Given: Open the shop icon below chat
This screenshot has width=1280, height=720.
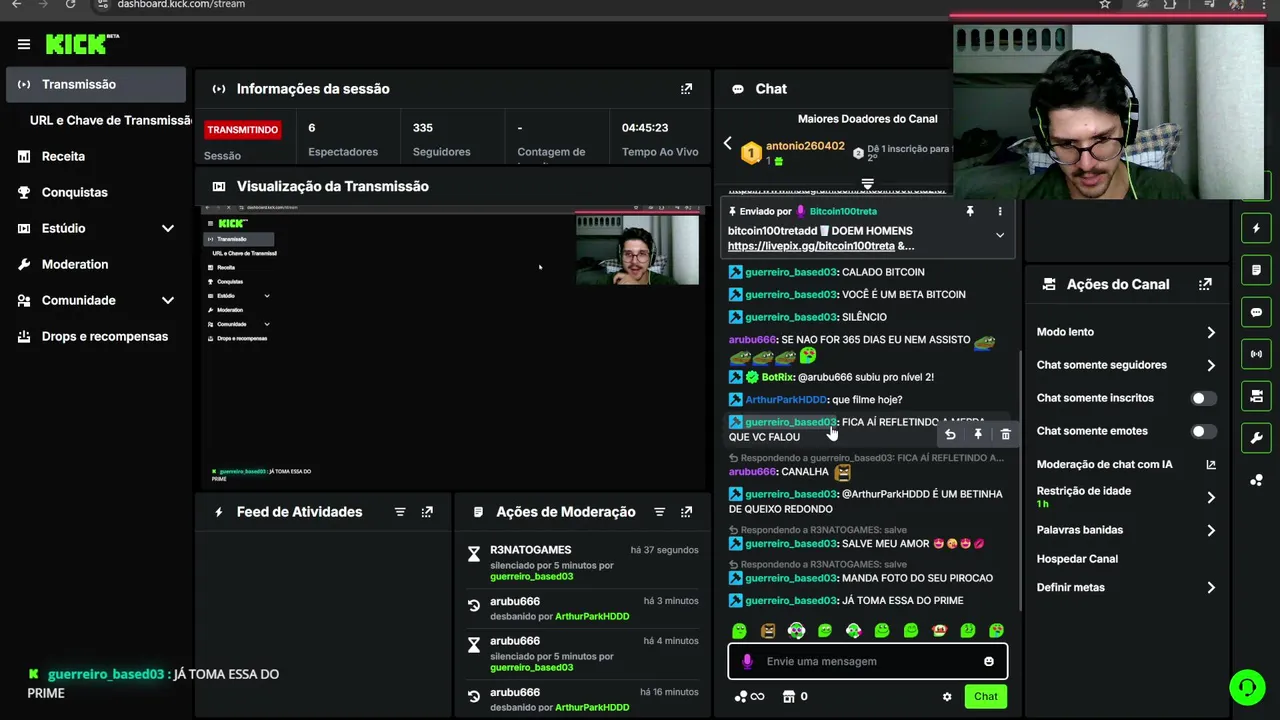Looking at the screenshot, I should 788,697.
